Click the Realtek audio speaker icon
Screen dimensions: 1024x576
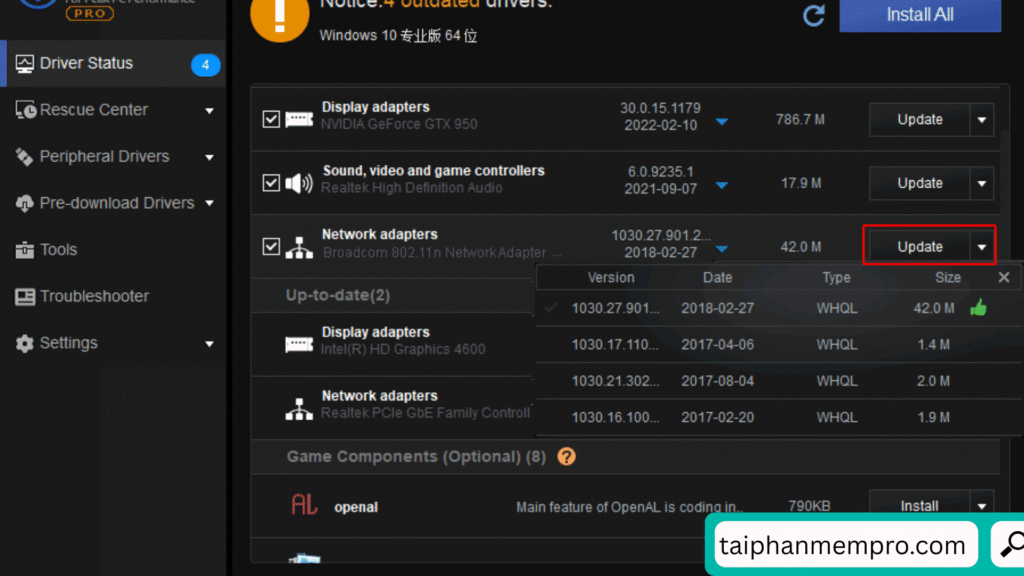[299, 183]
